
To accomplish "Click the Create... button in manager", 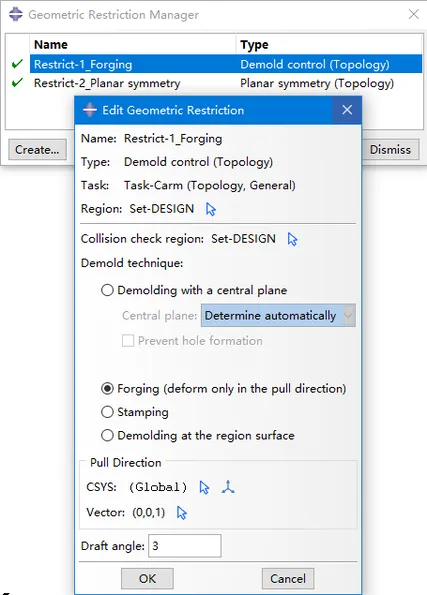I will click(x=37, y=150).
